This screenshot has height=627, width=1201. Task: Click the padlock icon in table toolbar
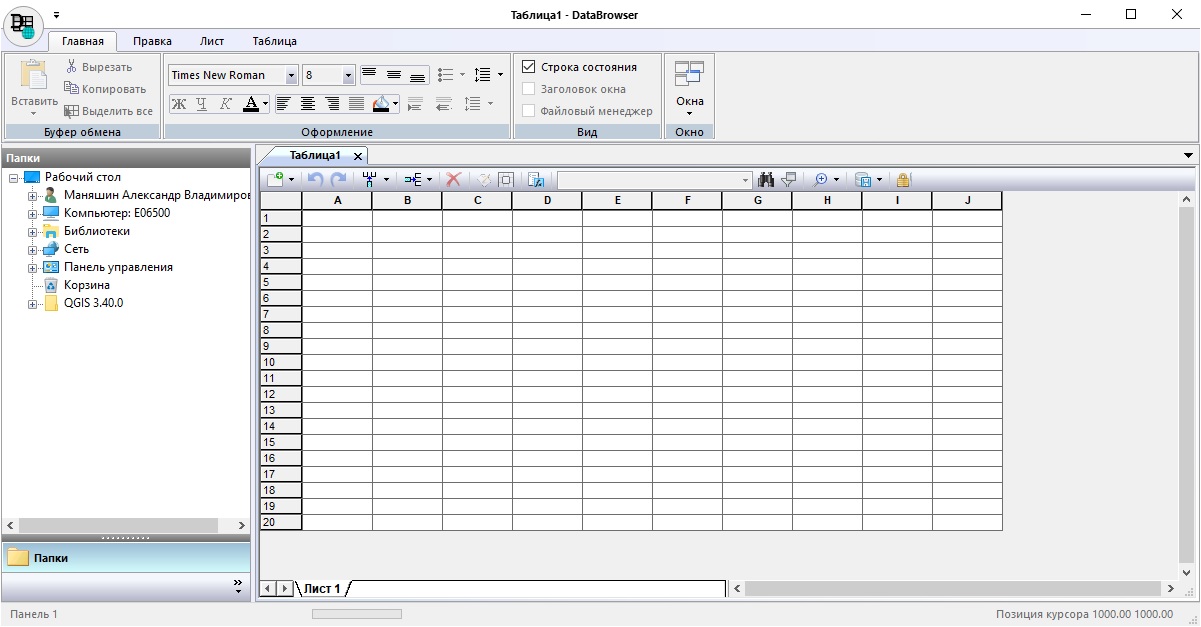(x=903, y=180)
